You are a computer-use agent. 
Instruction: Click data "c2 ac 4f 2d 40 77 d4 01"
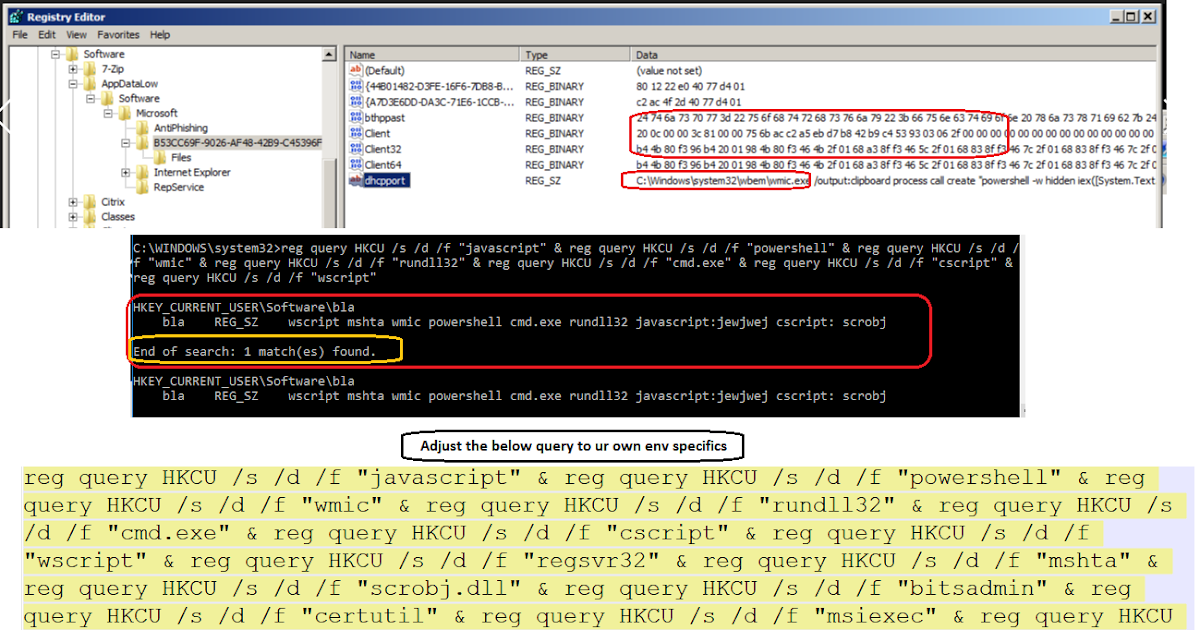[x=688, y=102]
